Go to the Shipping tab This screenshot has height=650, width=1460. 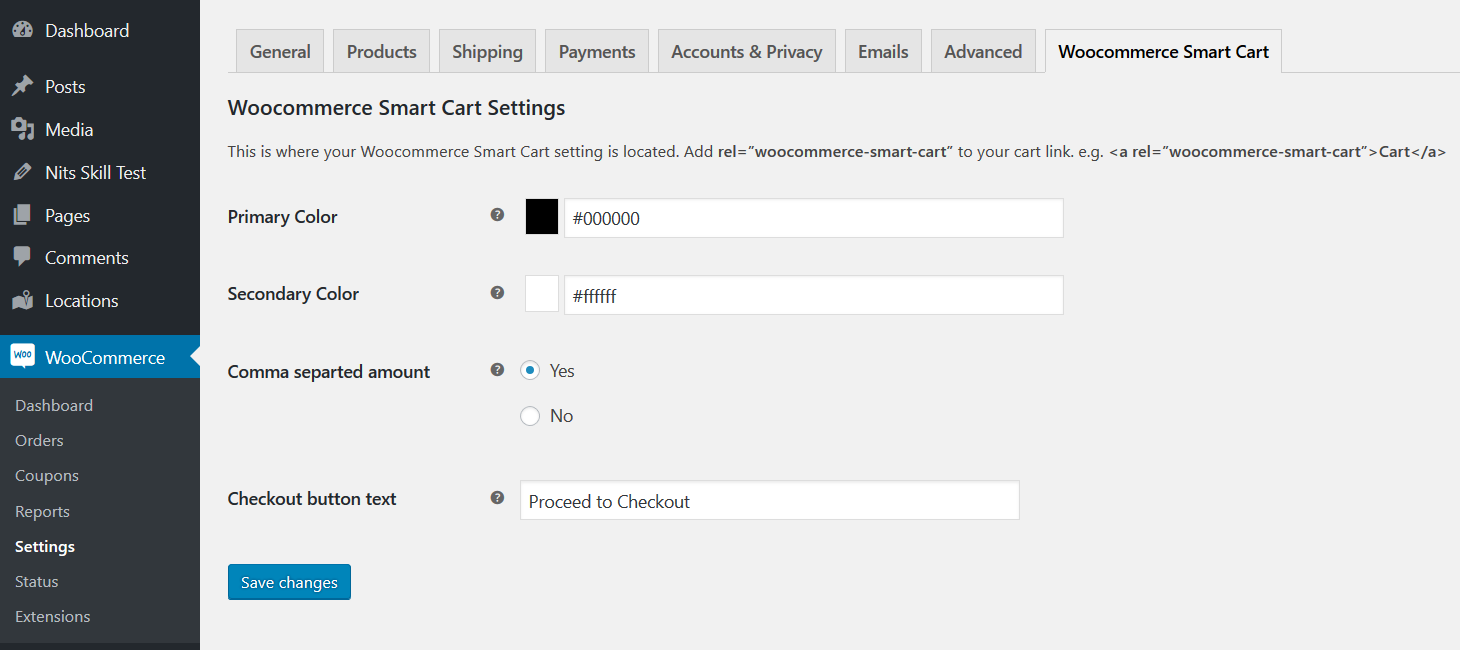point(487,51)
